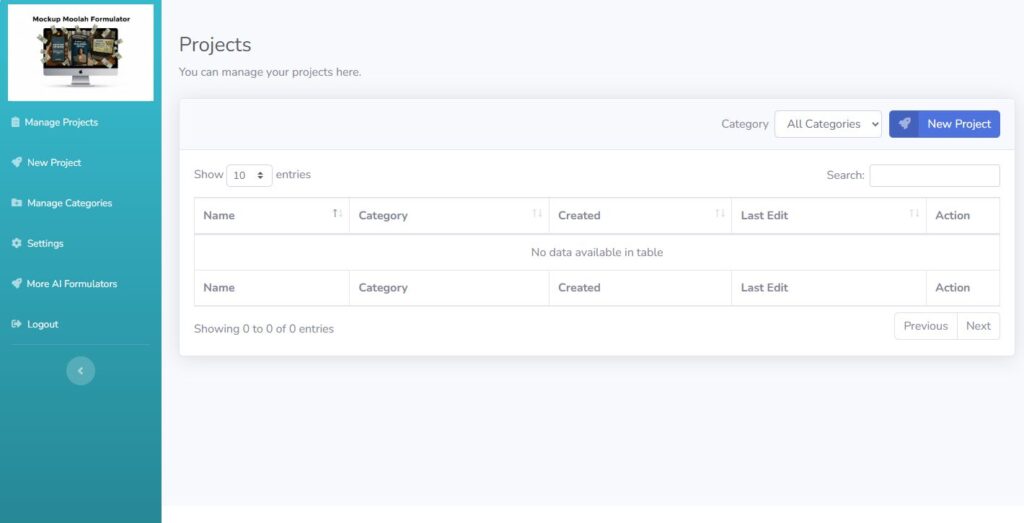The image size is (1024, 523).
Task: Click the clipboard icon beside Manage Projects
Action: point(16,122)
